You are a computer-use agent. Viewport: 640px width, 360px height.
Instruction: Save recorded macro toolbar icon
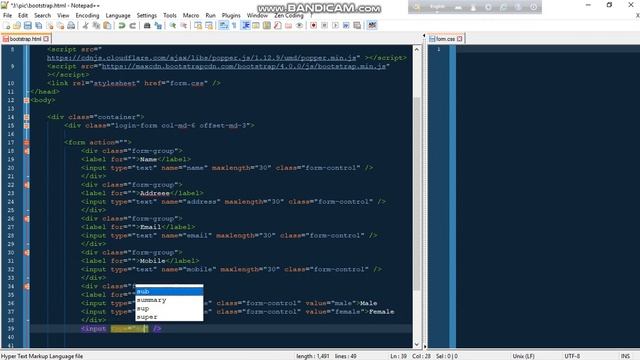(357, 25)
